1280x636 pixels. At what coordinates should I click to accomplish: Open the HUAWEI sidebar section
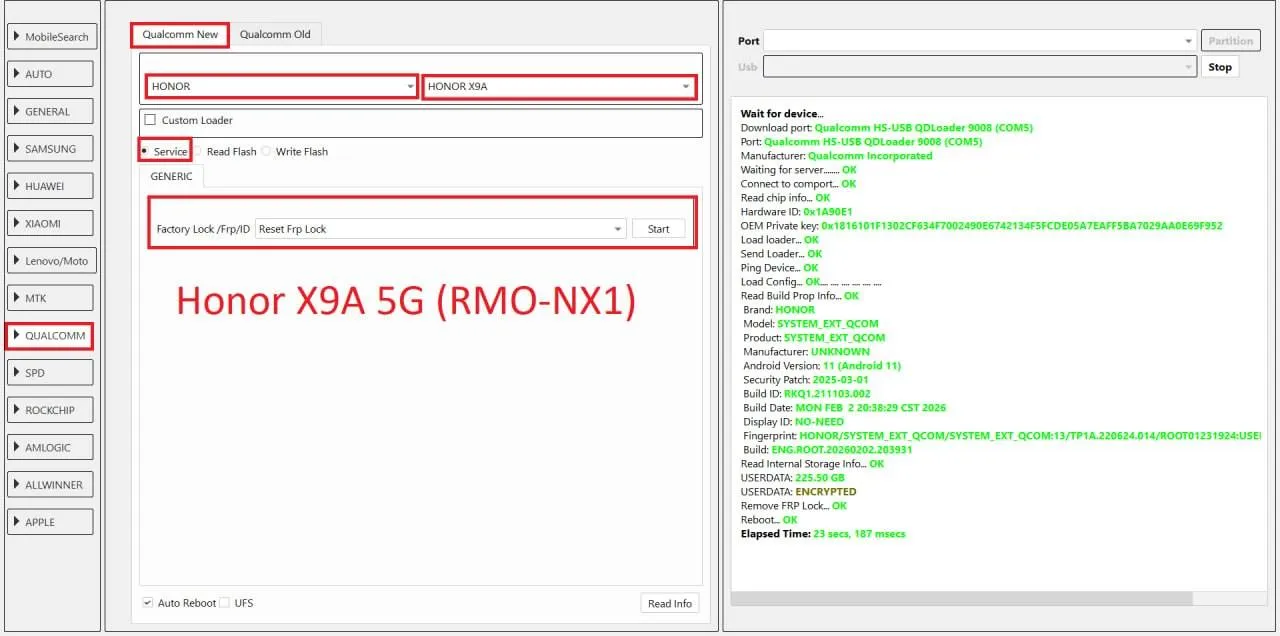pyautogui.click(x=50, y=186)
